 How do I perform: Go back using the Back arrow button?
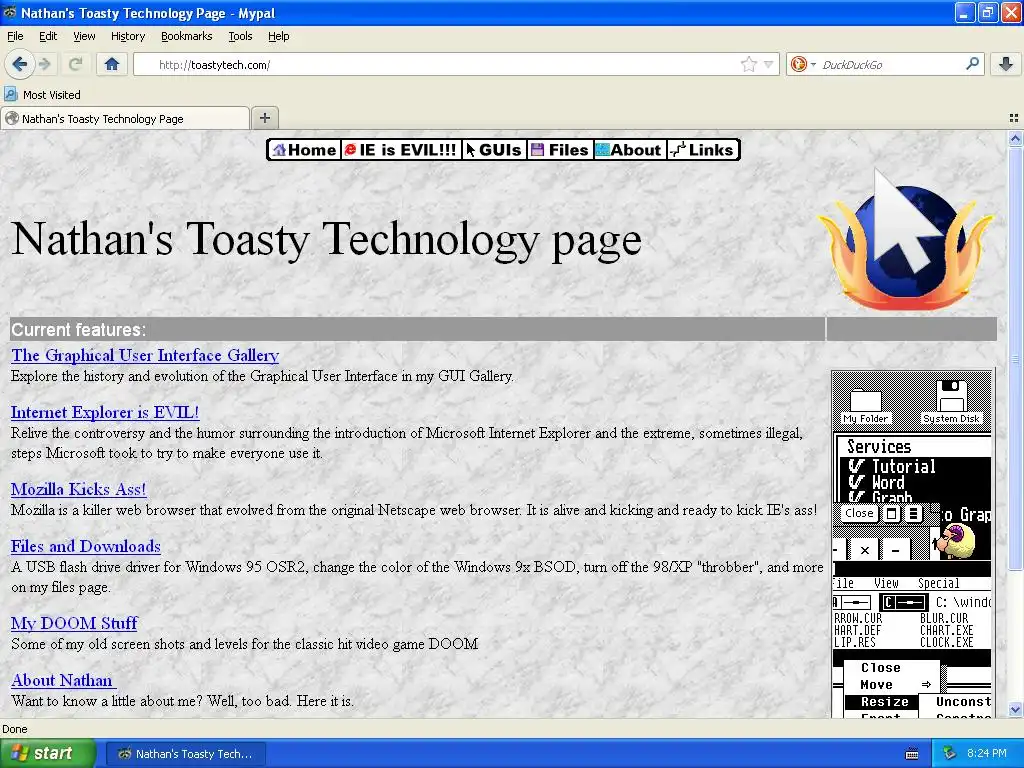[19, 64]
